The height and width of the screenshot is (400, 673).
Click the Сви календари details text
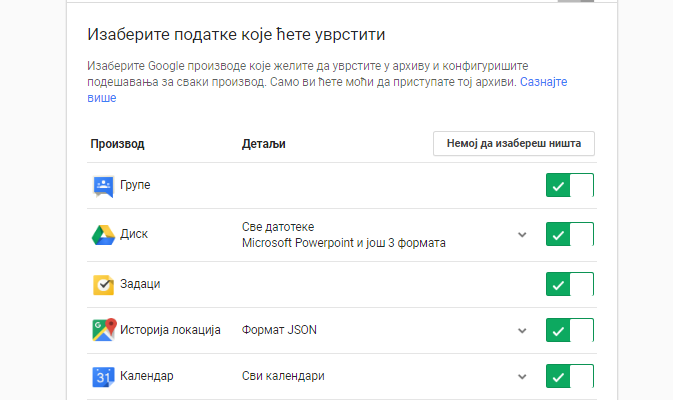point(283,376)
